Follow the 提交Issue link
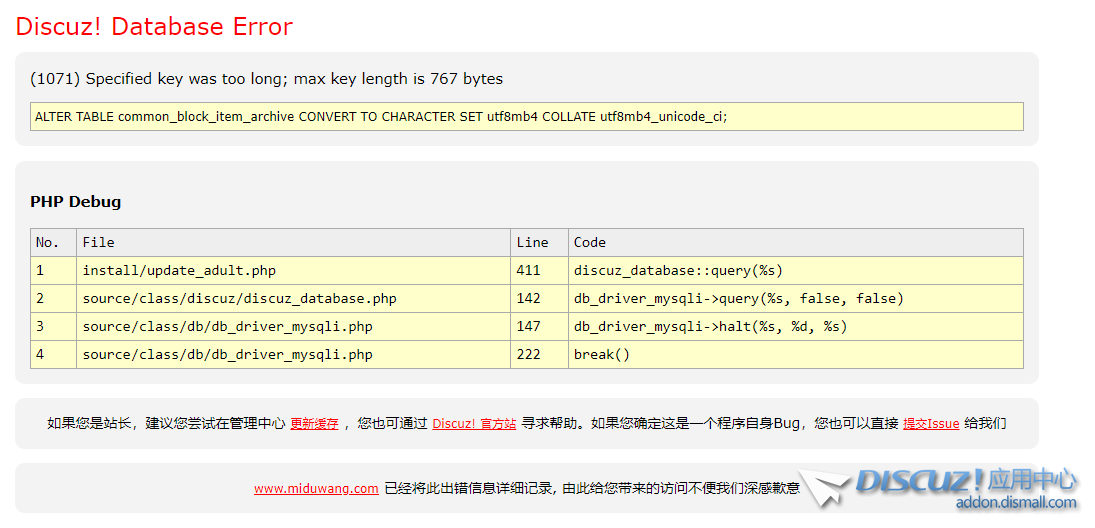 [931, 423]
